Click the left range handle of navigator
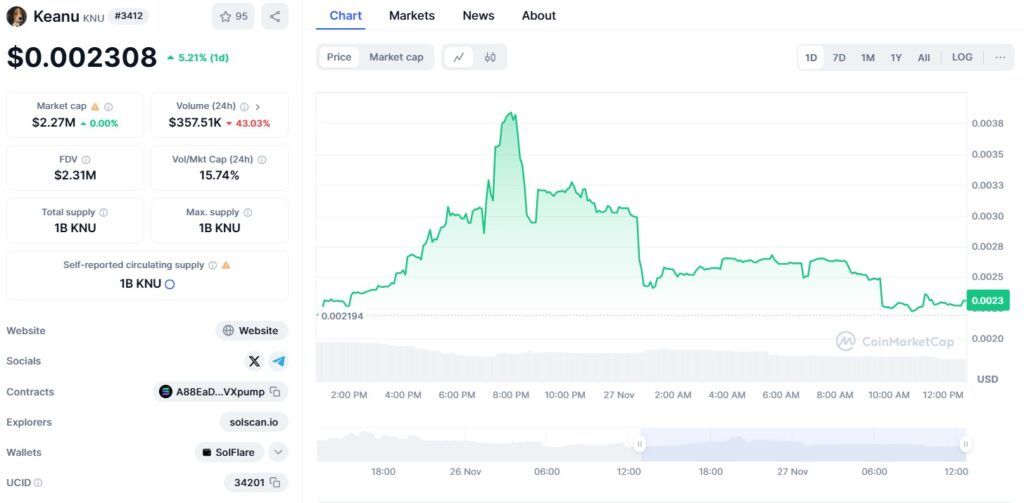Viewport: 1024px width, 503px height. (640, 444)
